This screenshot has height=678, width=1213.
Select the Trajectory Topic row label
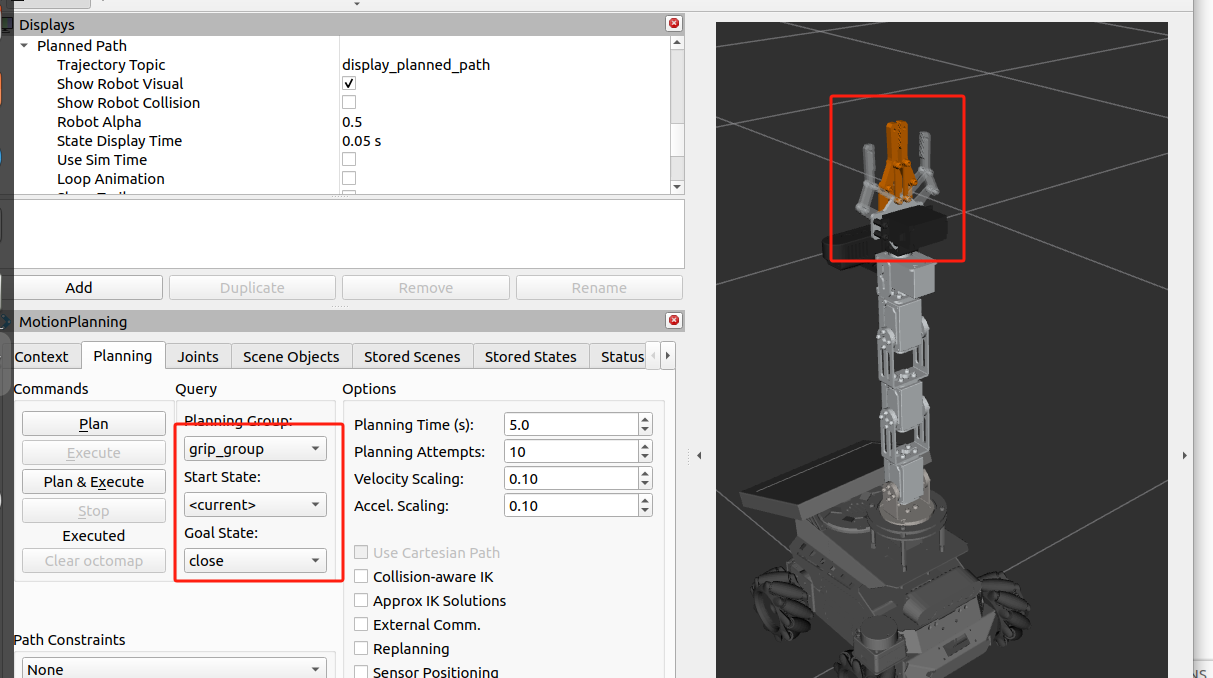point(111,65)
